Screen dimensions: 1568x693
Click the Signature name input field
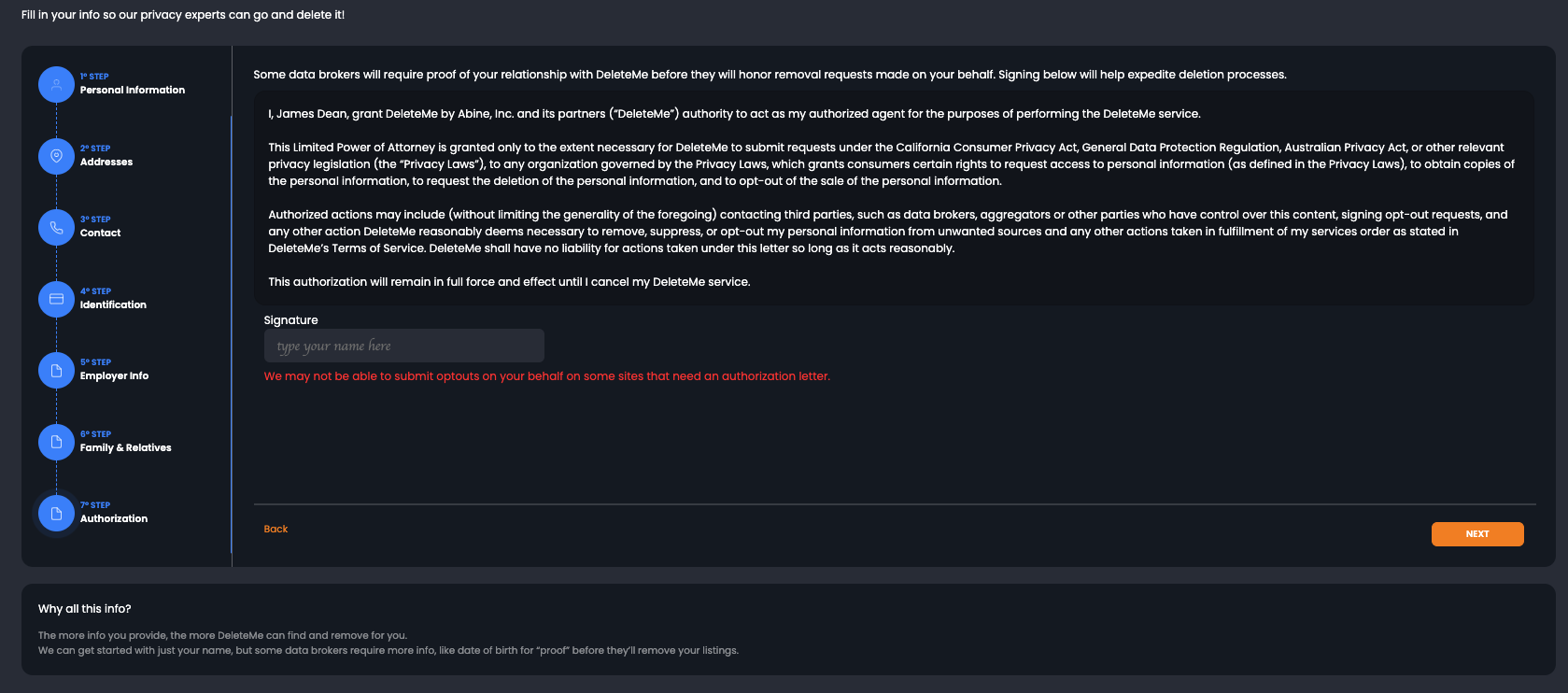tap(404, 346)
